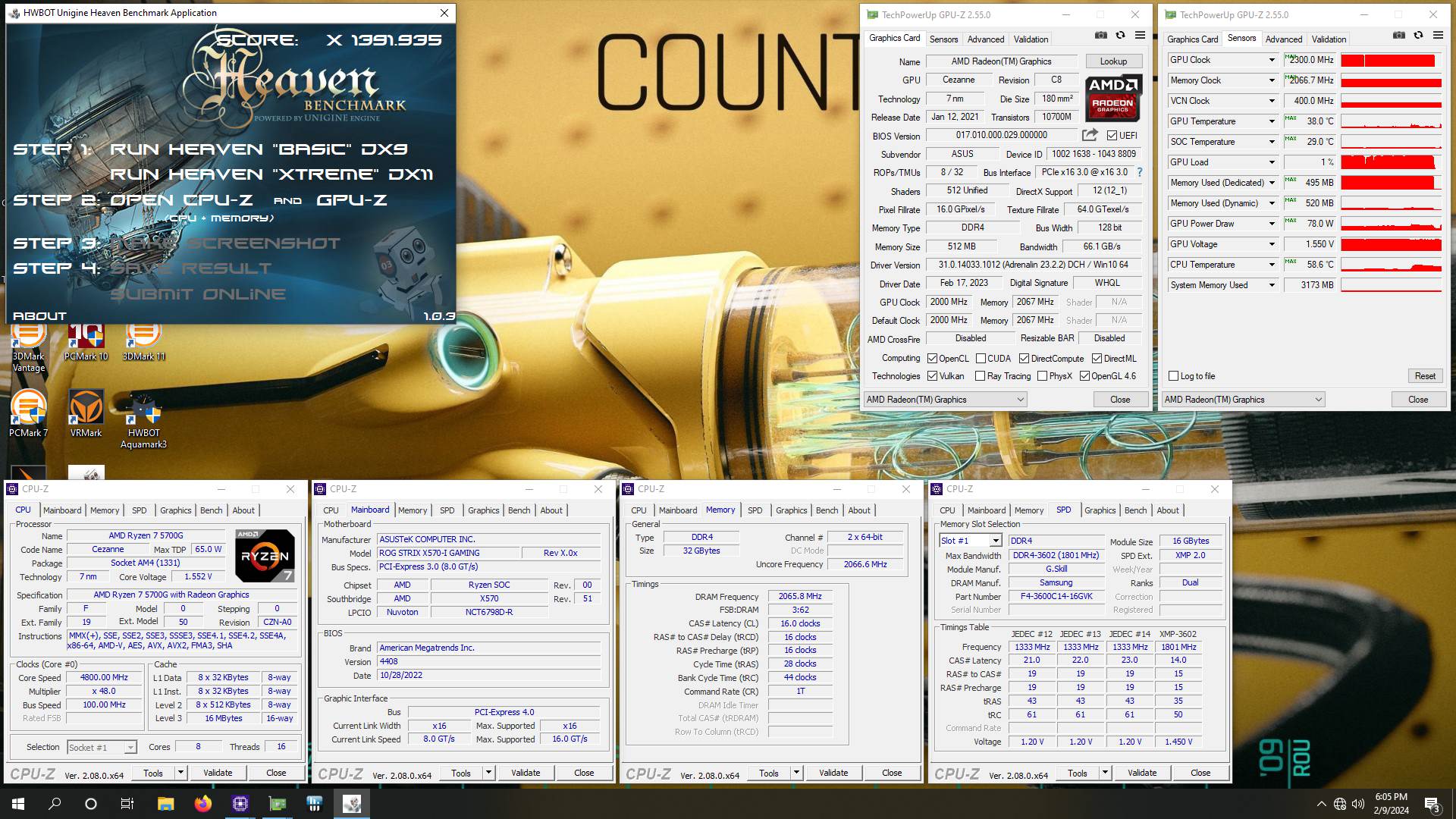Expand the GPU Clock sensor dropdown

pyautogui.click(x=1272, y=60)
